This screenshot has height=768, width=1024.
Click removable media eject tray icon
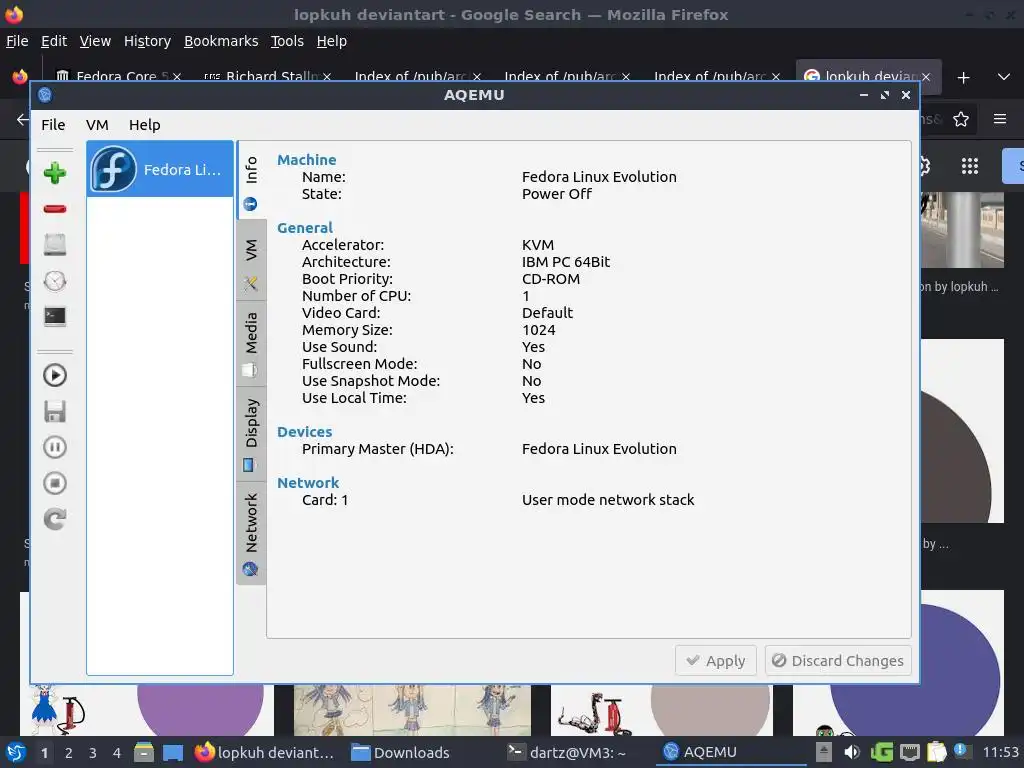[824, 752]
